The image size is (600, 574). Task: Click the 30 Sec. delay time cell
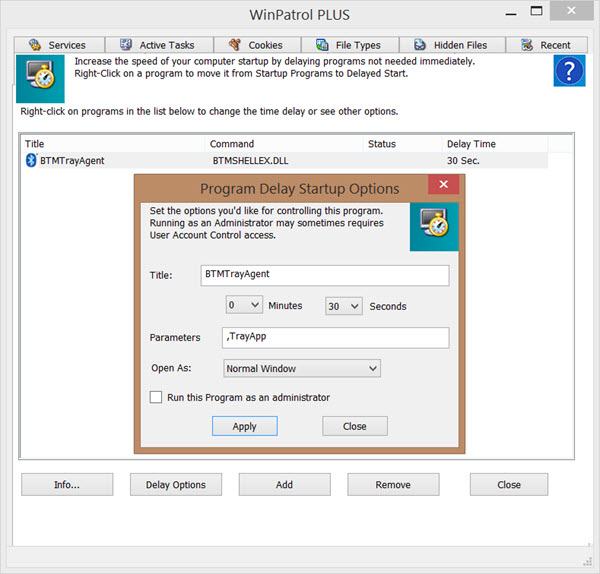click(463, 161)
